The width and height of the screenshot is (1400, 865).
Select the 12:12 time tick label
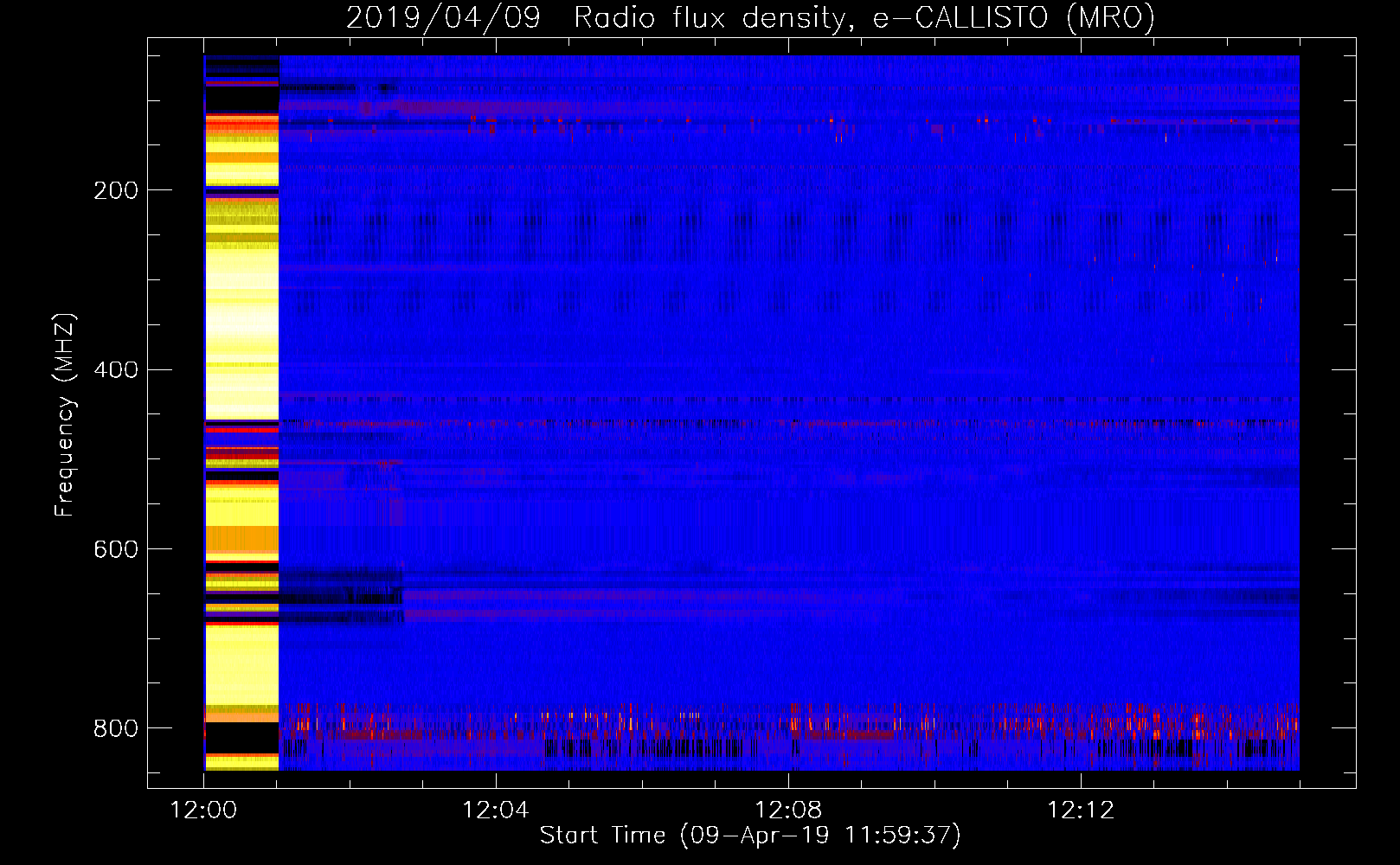tap(1081, 811)
